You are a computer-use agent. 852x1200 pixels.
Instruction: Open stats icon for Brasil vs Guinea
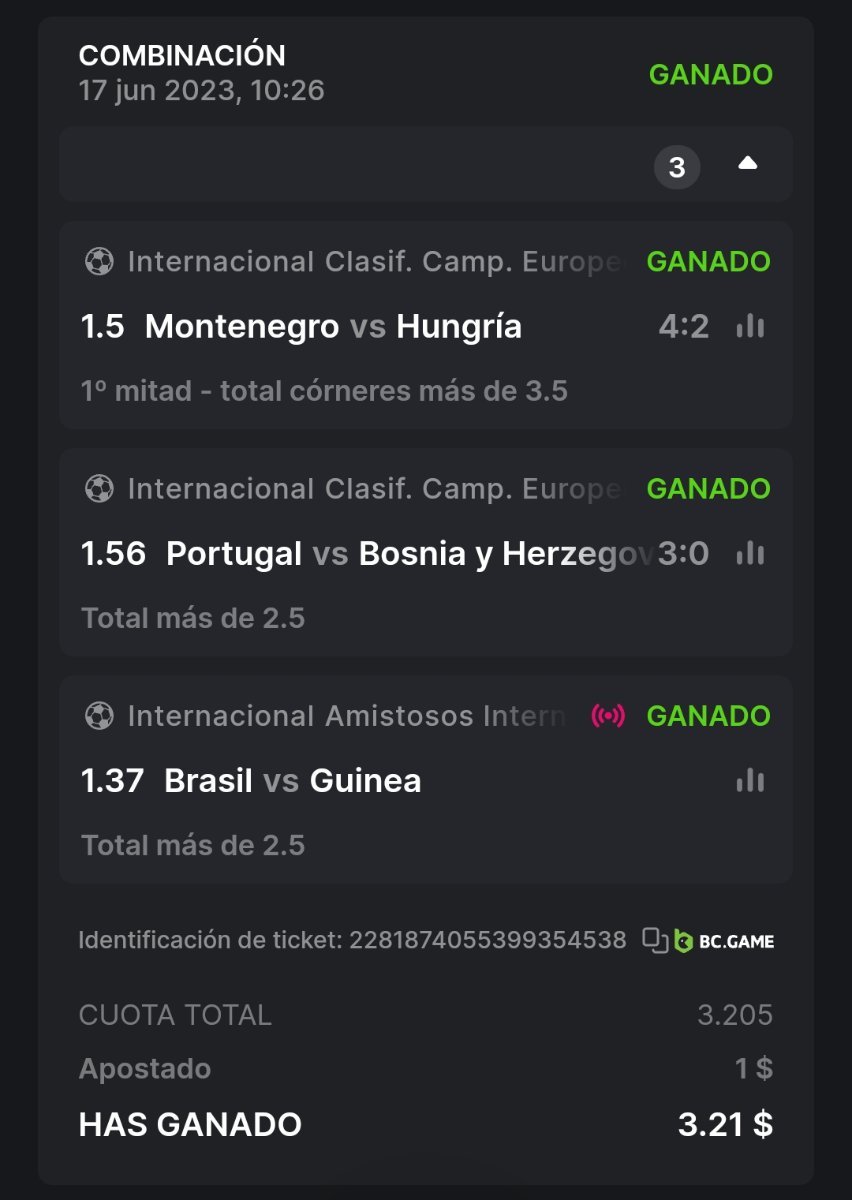point(750,780)
